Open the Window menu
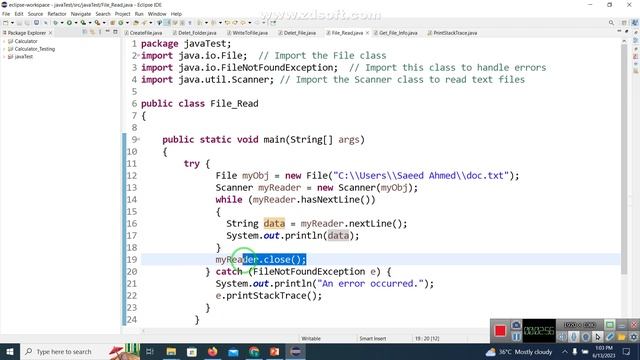The image size is (640, 360). tap(157, 14)
